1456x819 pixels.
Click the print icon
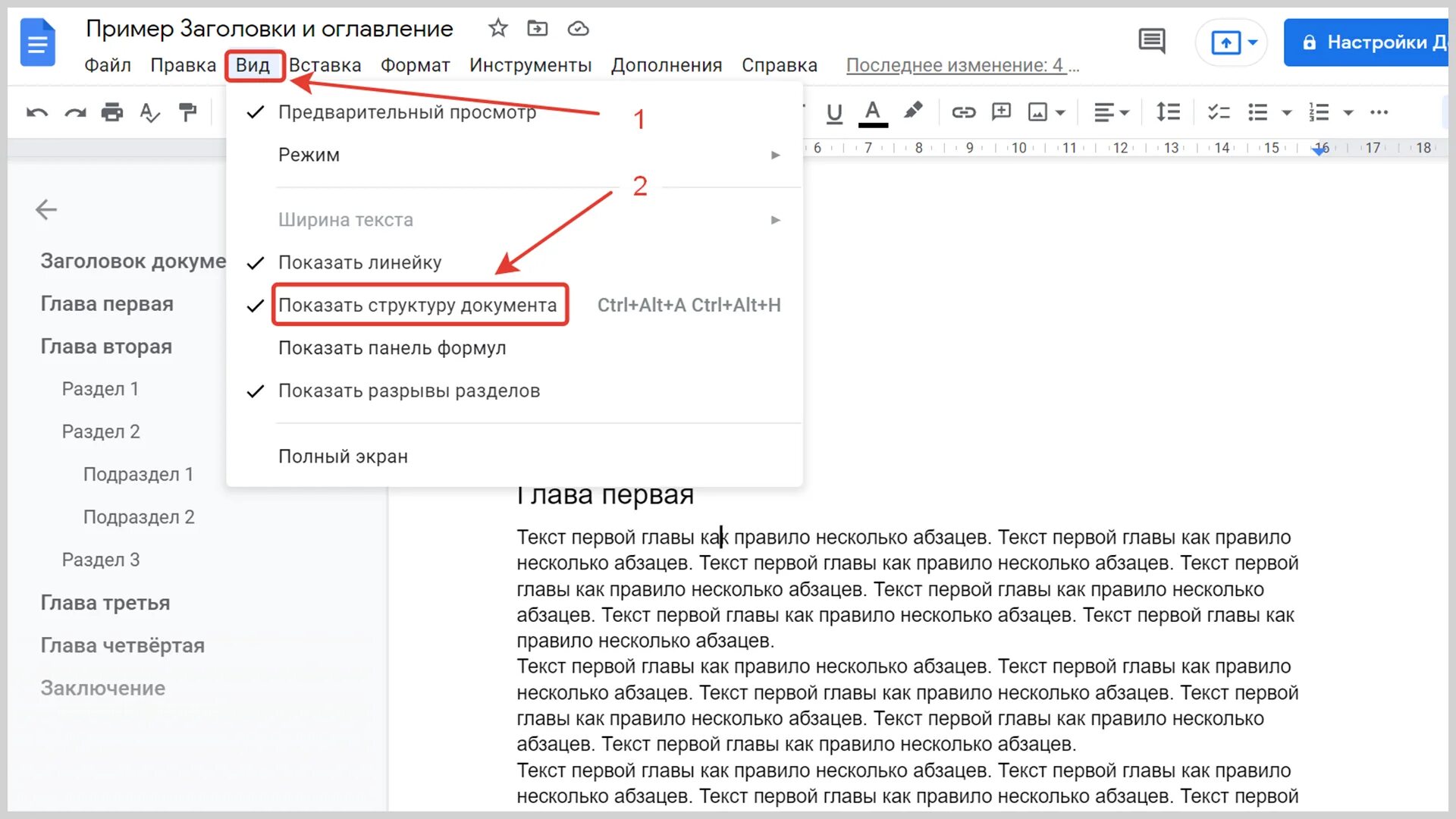(x=111, y=112)
